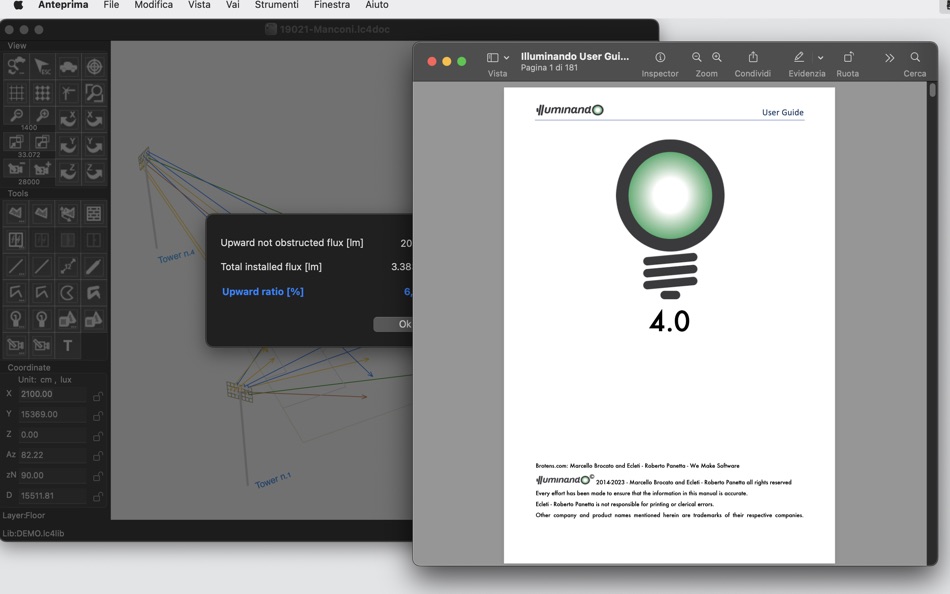950x594 pixels.
Task: Open the Vista sidebar view dropdown
Action: (498, 58)
